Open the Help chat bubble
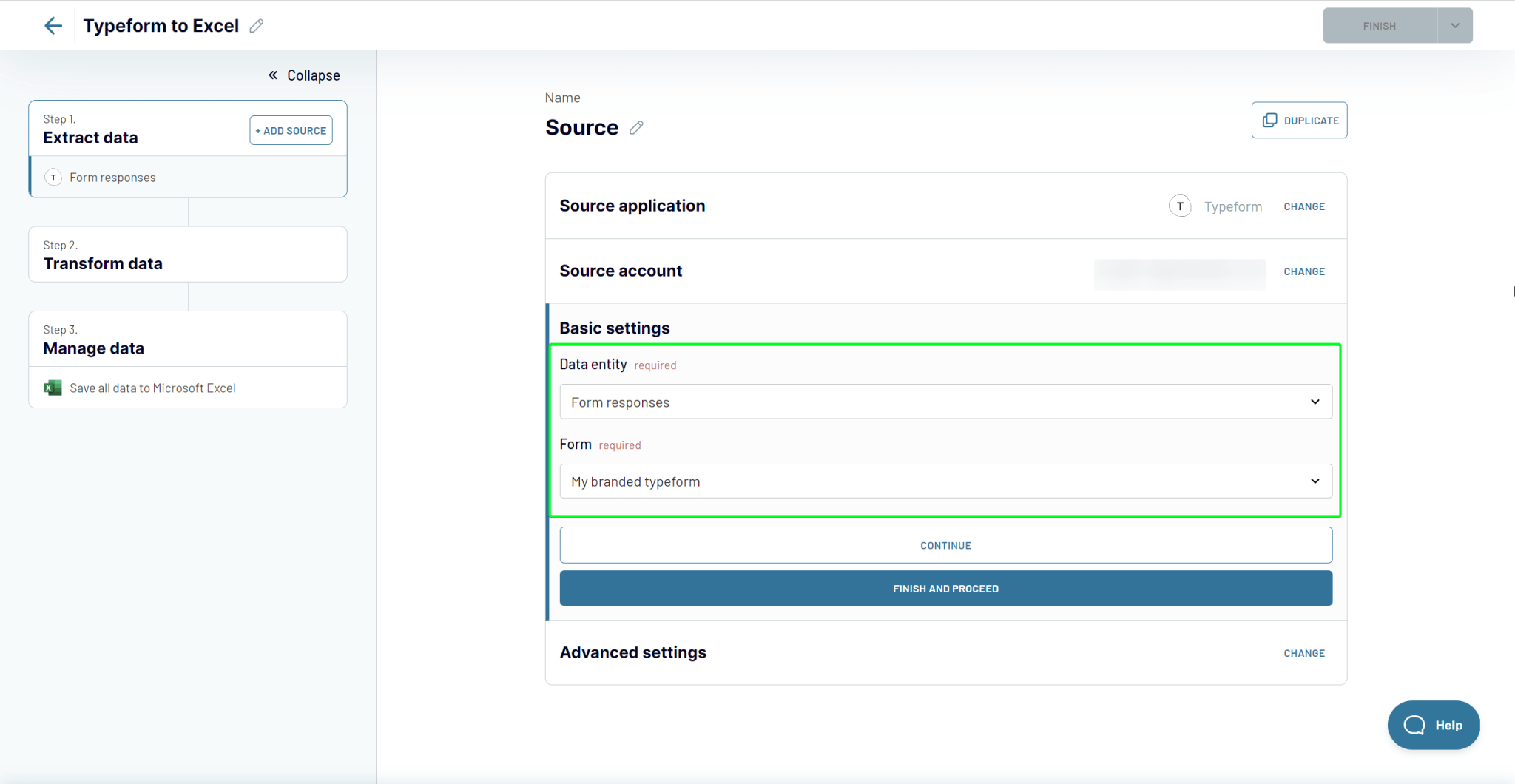Viewport: 1515px width, 784px height. pyautogui.click(x=1433, y=725)
